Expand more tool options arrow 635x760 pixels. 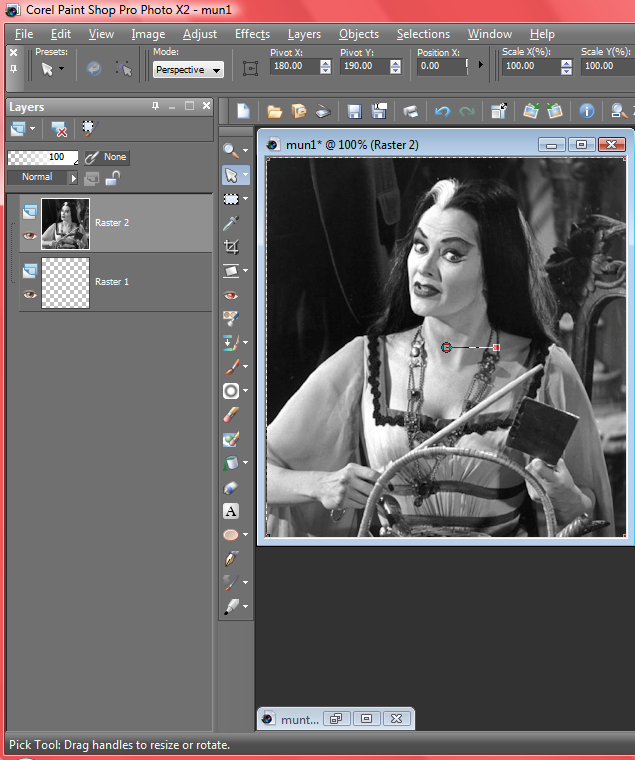pyautogui.click(x=480, y=64)
